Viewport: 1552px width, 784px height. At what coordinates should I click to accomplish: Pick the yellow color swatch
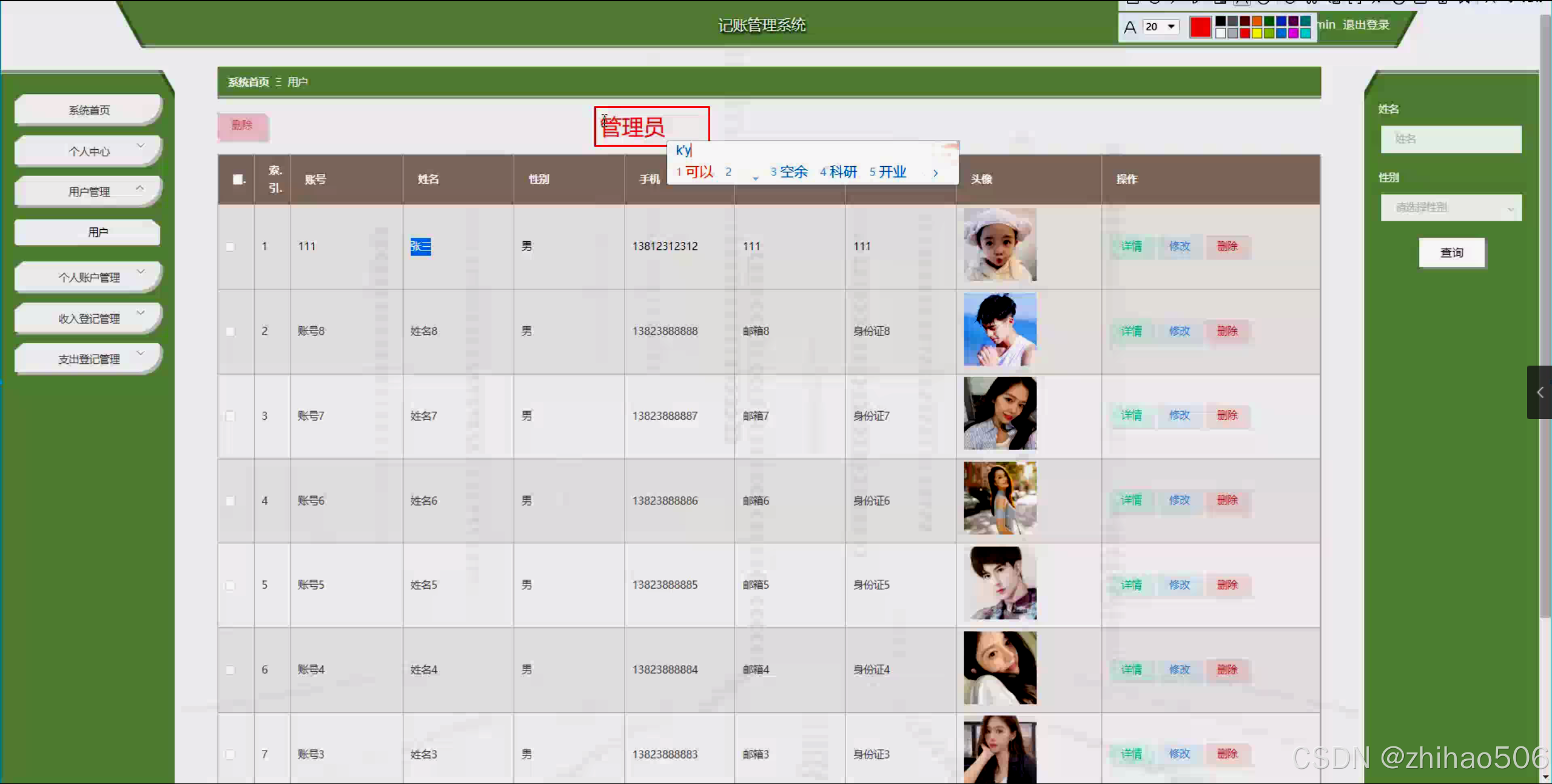click(1257, 34)
